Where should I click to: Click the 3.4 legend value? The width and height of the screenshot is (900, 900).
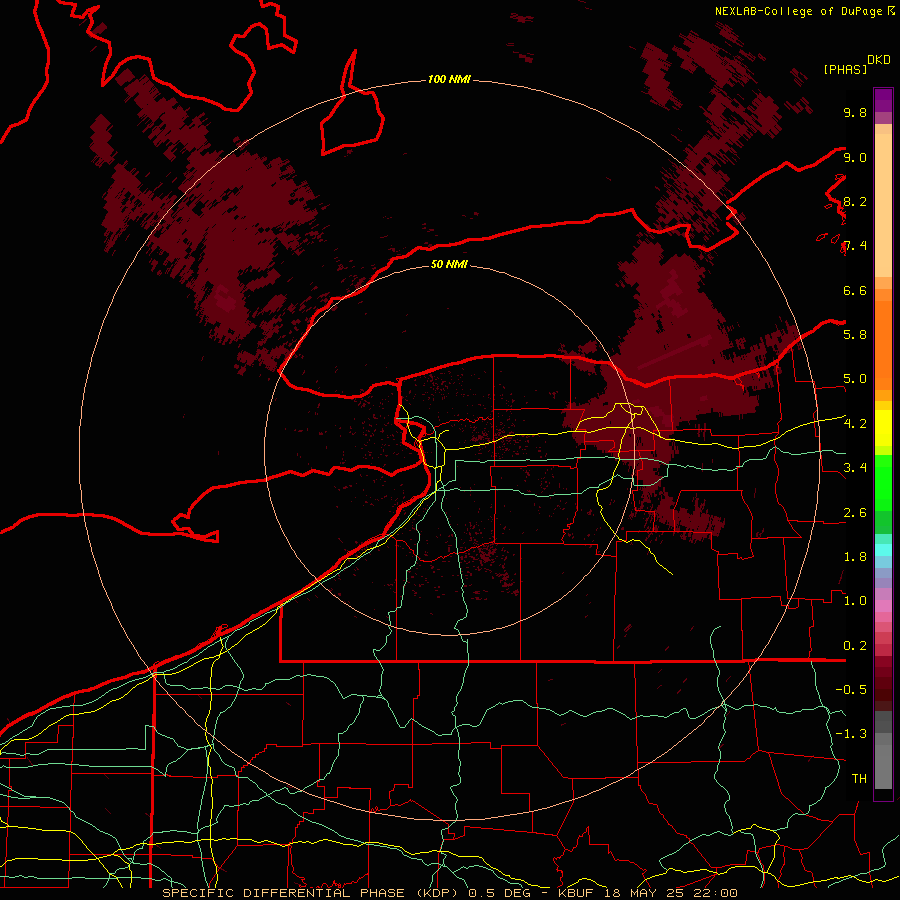coord(855,468)
